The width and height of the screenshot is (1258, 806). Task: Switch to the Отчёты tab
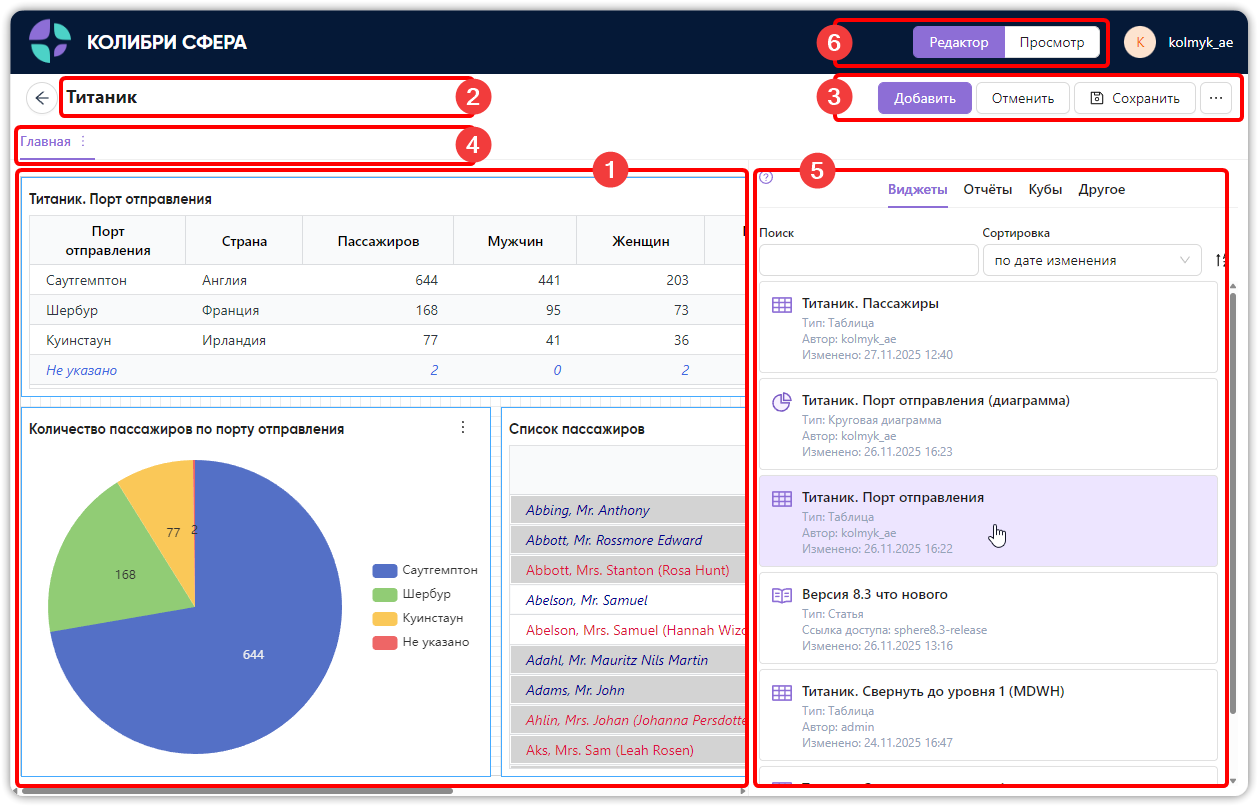point(988,189)
